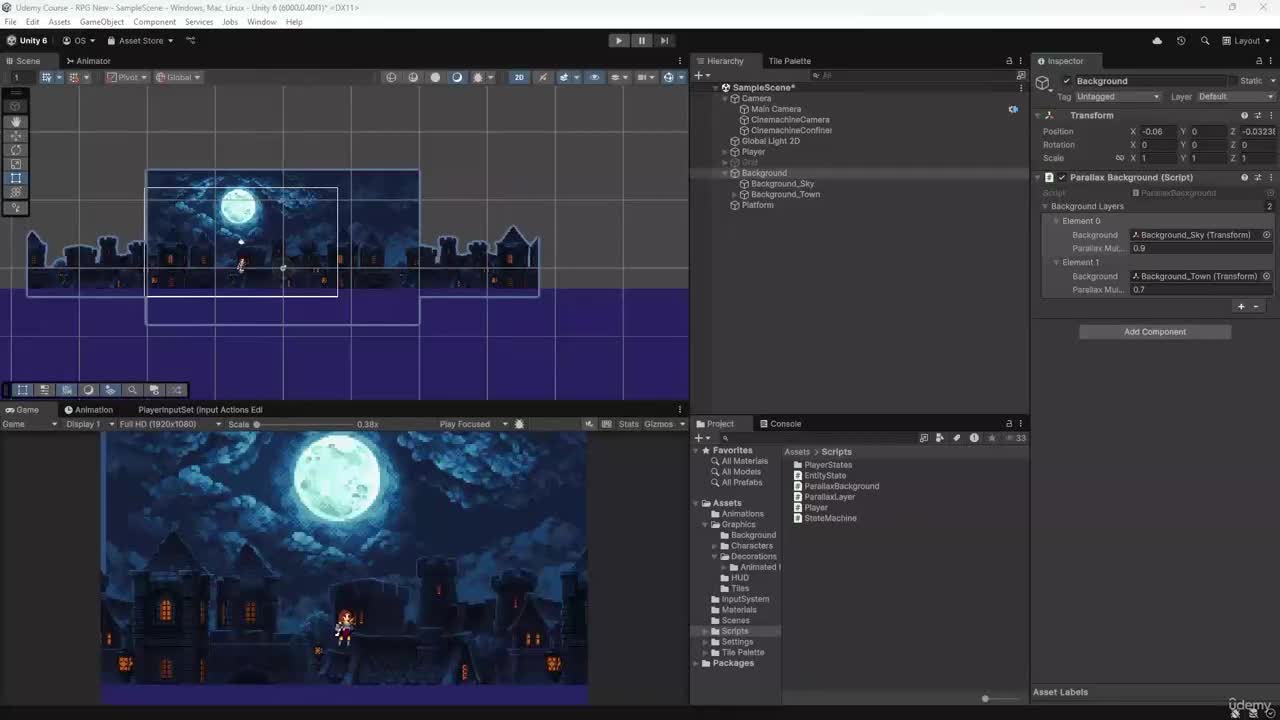1280x720 pixels.
Task: Uncheck the Background object active checkbox
Action: coord(1067,81)
